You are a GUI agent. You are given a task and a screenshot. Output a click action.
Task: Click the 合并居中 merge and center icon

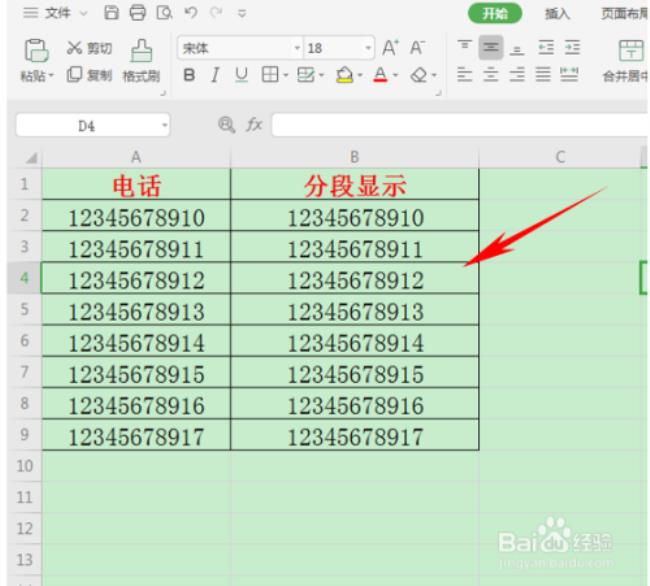[631, 51]
